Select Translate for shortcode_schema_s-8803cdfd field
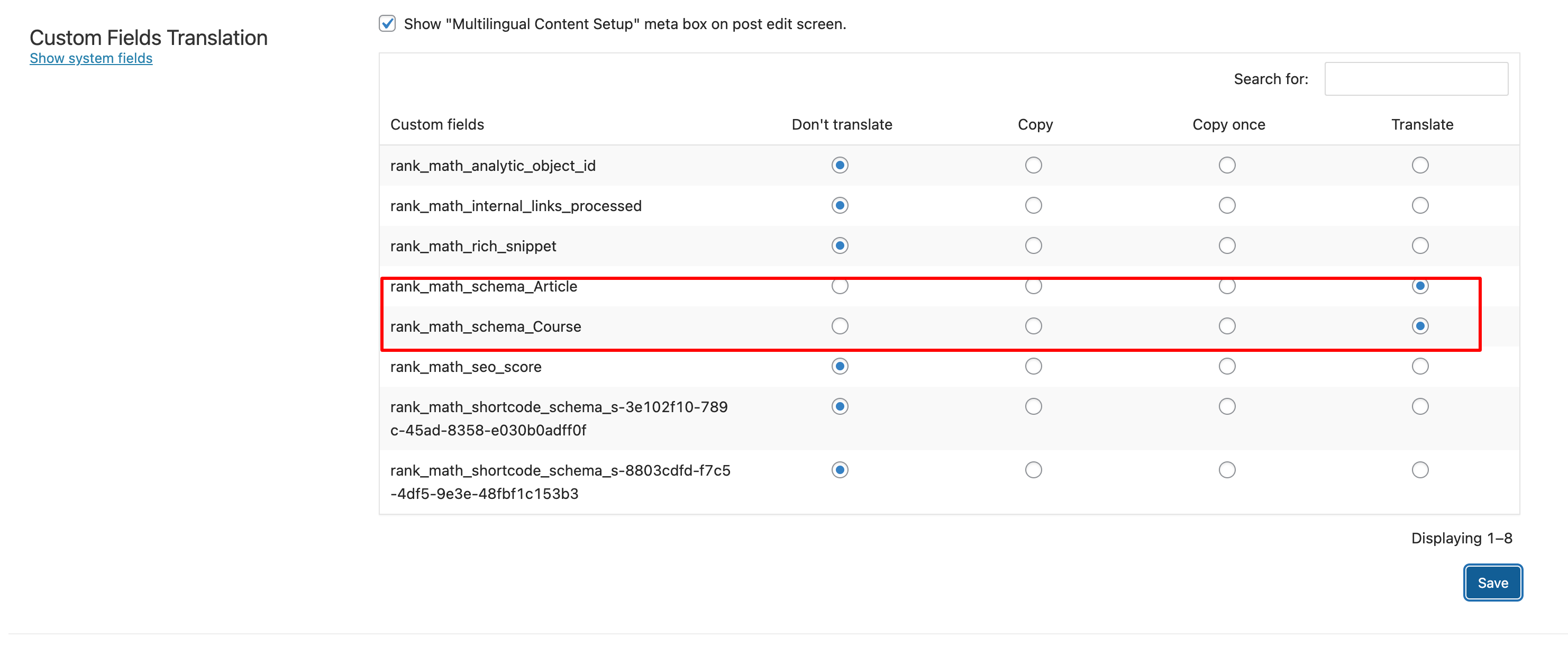Screen dimensions: 1568x655 pos(1419,469)
